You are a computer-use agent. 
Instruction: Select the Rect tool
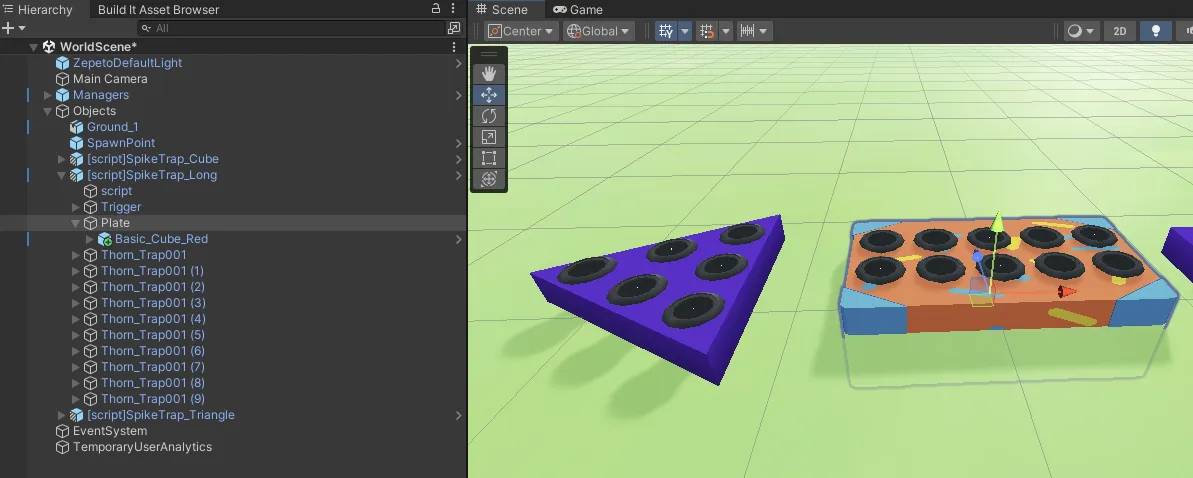(x=489, y=158)
